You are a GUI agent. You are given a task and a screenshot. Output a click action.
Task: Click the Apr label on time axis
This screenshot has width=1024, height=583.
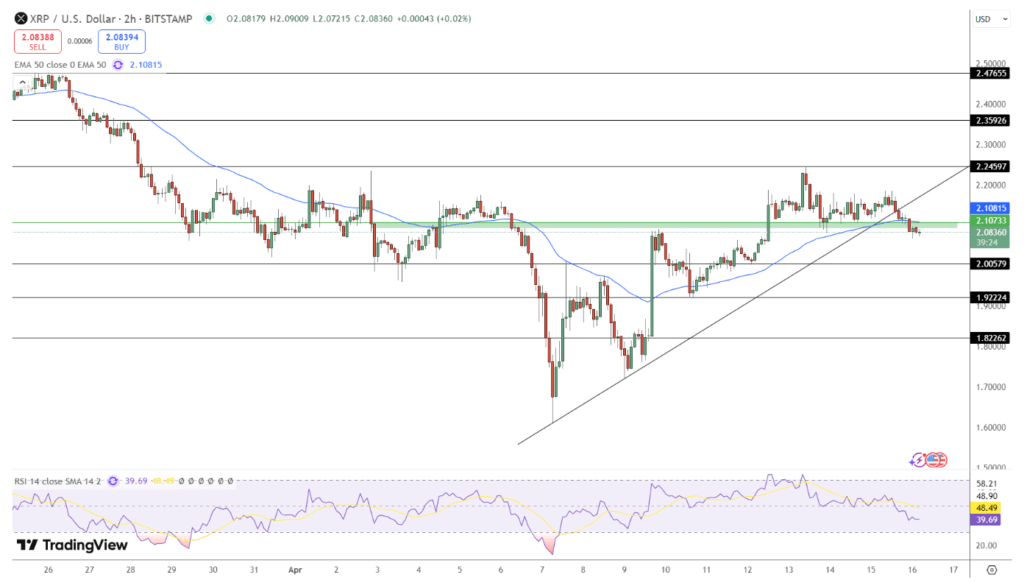pyautogui.click(x=295, y=570)
